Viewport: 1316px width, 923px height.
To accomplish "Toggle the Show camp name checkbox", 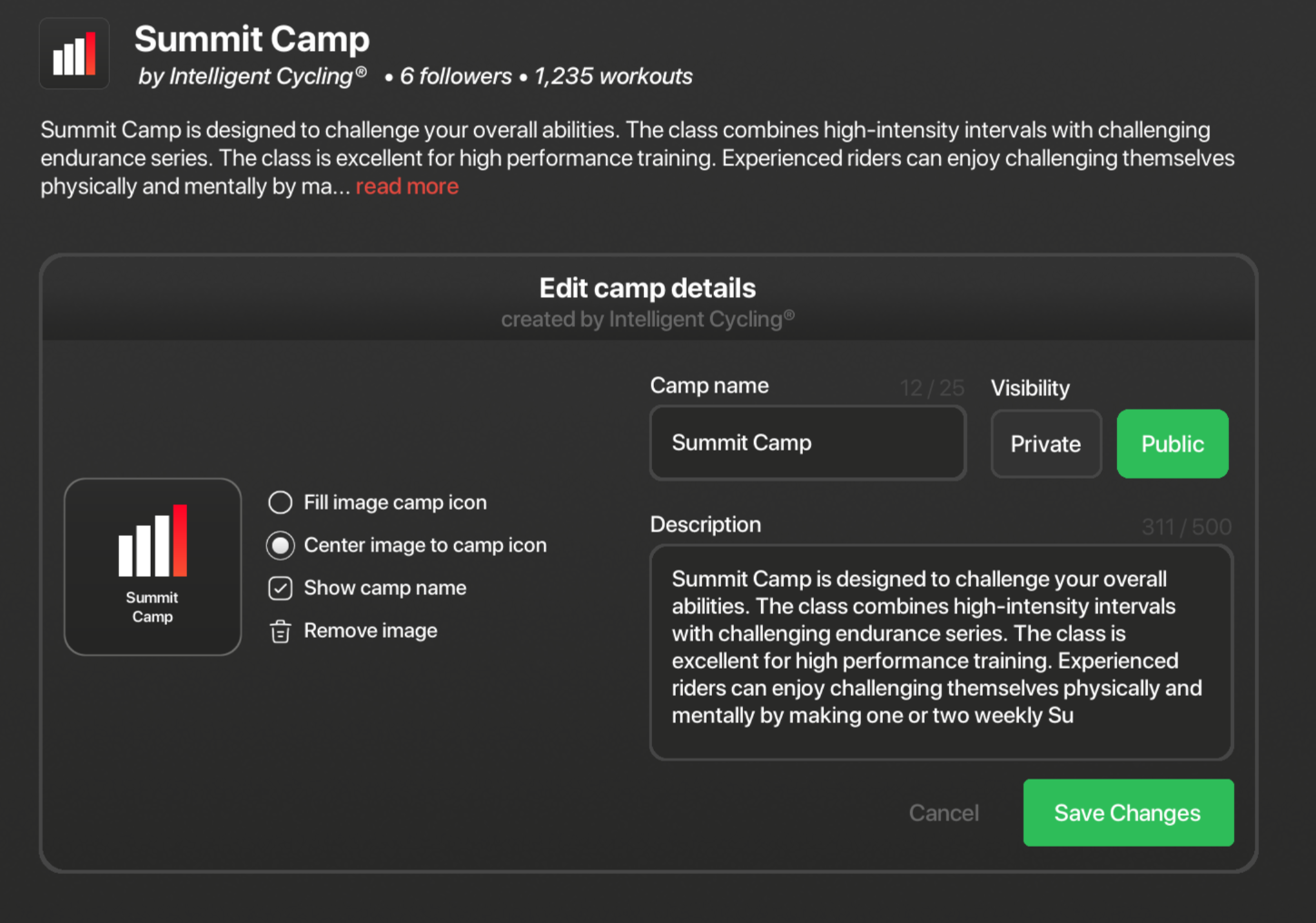I will coord(281,589).
